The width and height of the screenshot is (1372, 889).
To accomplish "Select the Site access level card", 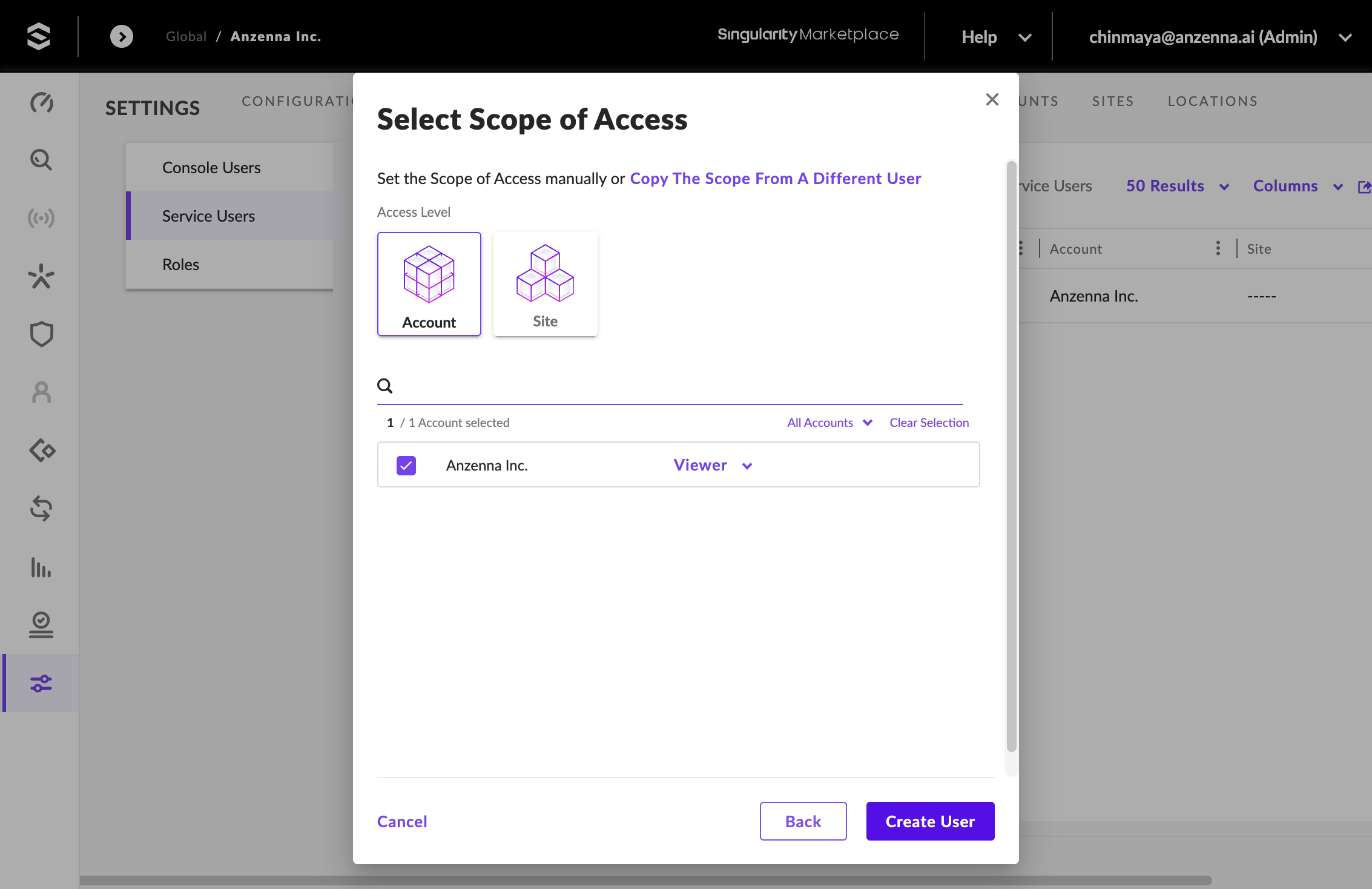I will click(545, 283).
